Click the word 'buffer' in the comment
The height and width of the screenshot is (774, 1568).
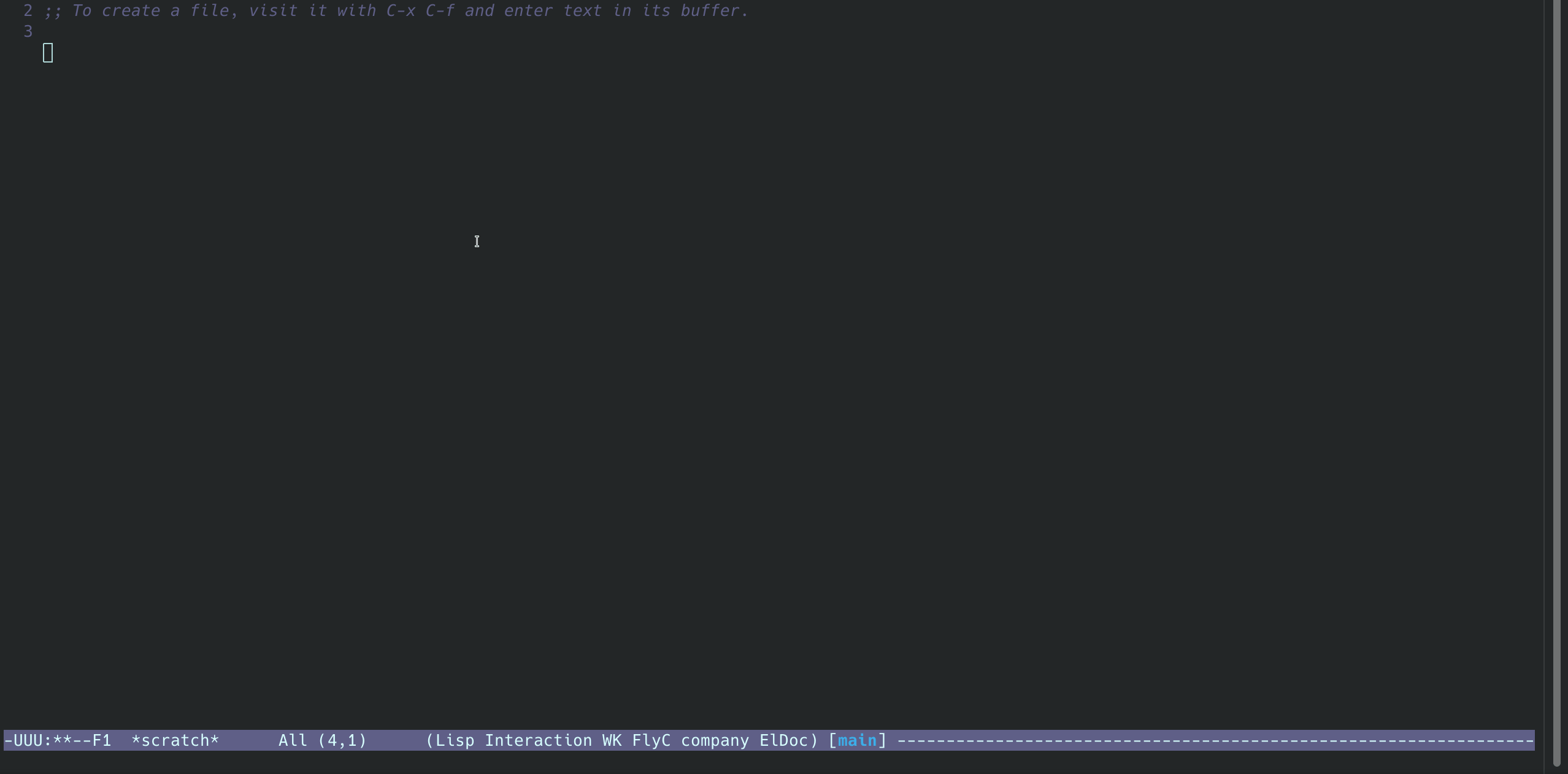pyautogui.click(x=710, y=10)
